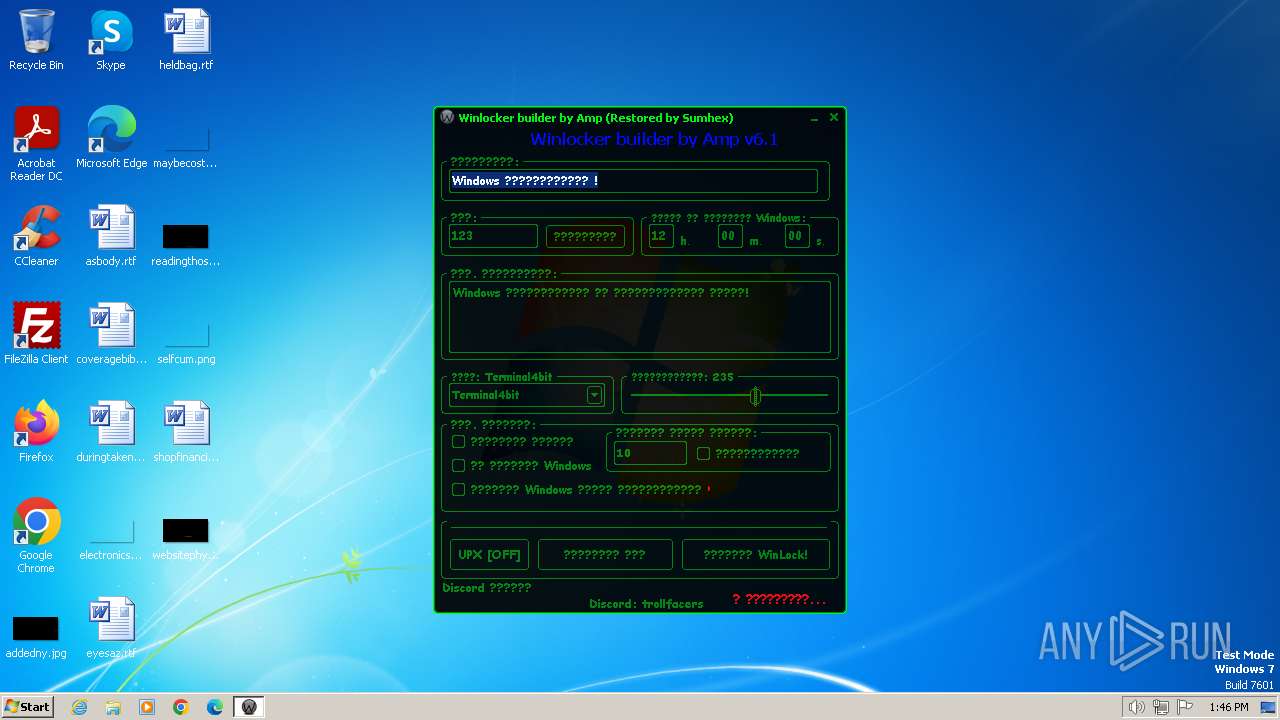Click the title field containing 'Windows'
This screenshot has height=720, width=1280.
tap(633, 181)
